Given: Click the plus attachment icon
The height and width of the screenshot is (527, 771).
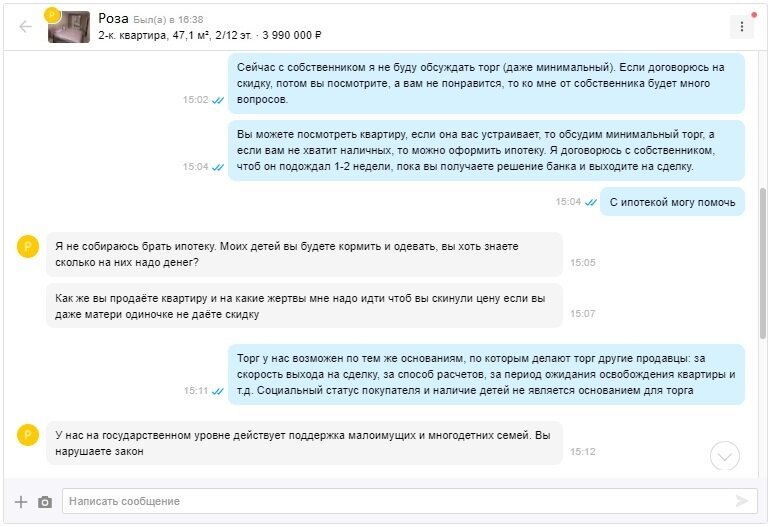Looking at the screenshot, I should point(21,502).
